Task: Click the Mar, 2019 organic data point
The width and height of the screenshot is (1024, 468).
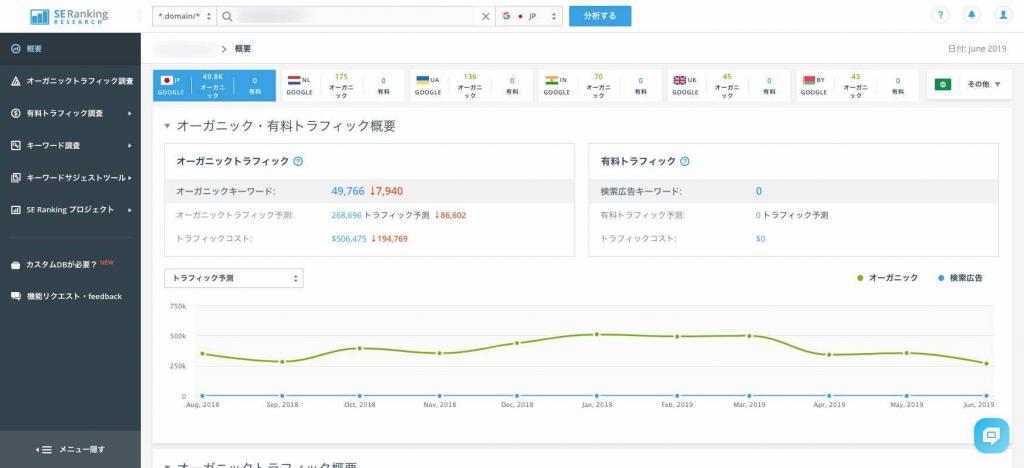Action: pyautogui.click(x=749, y=335)
